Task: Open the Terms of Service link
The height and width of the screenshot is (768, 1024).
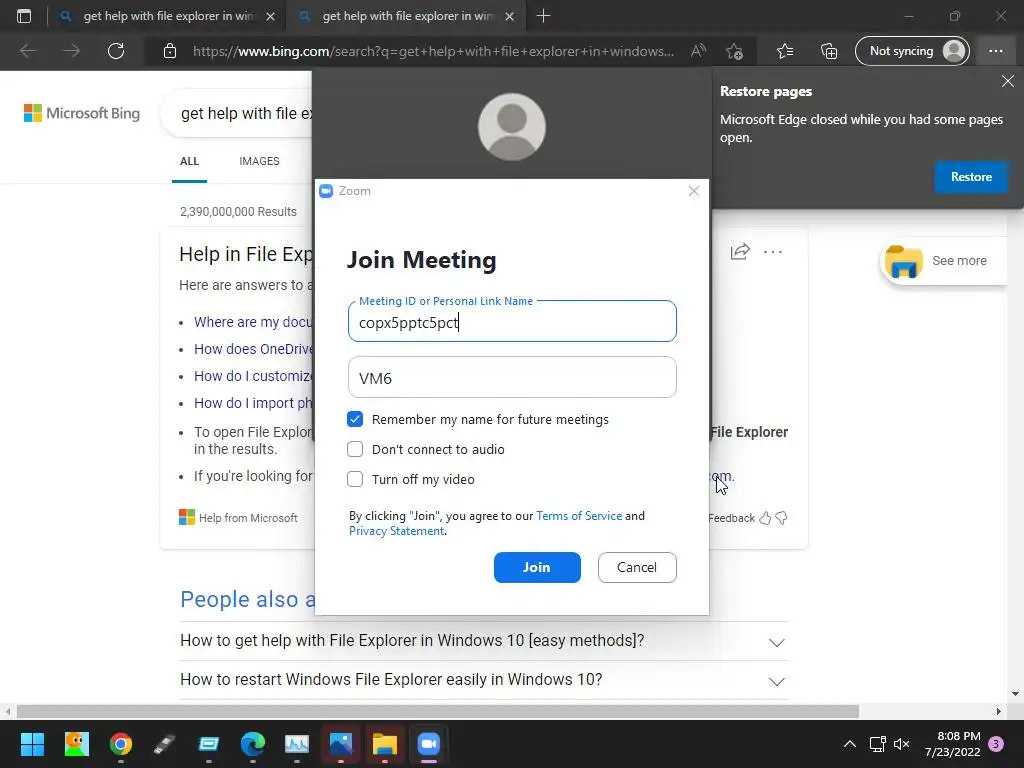Action: [579, 516]
